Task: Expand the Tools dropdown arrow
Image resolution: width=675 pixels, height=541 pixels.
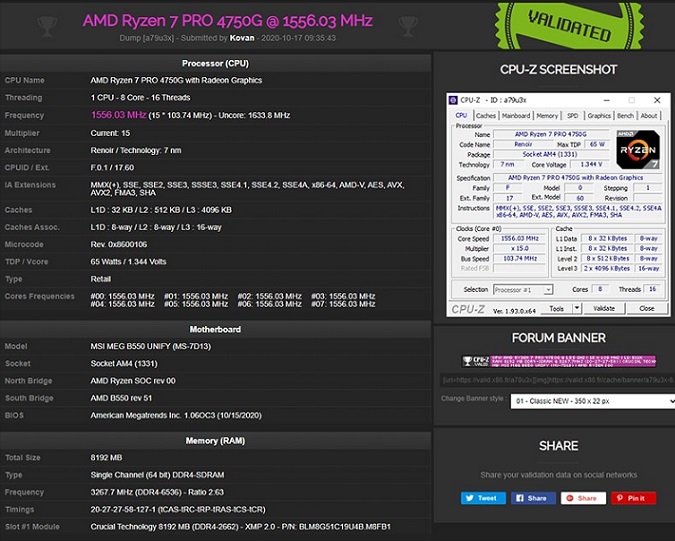Action: [x=577, y=308]
